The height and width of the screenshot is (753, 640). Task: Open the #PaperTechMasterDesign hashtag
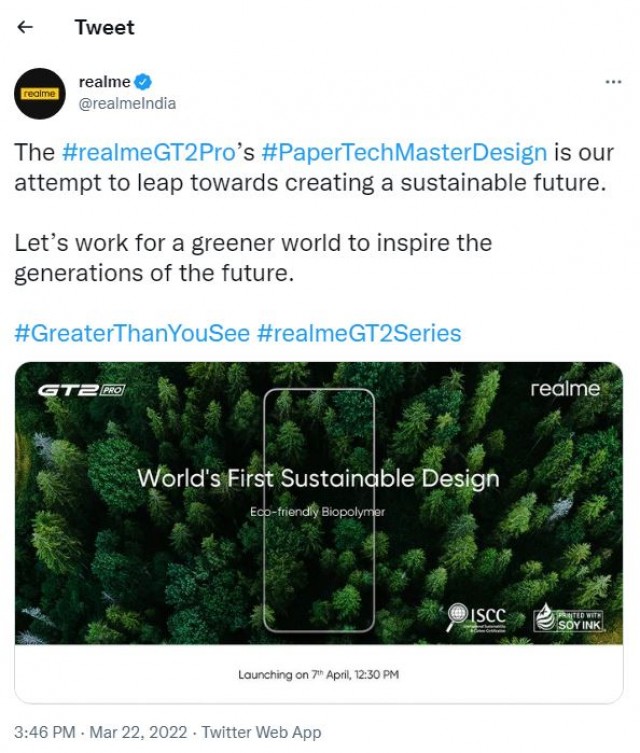click(403, 153)
